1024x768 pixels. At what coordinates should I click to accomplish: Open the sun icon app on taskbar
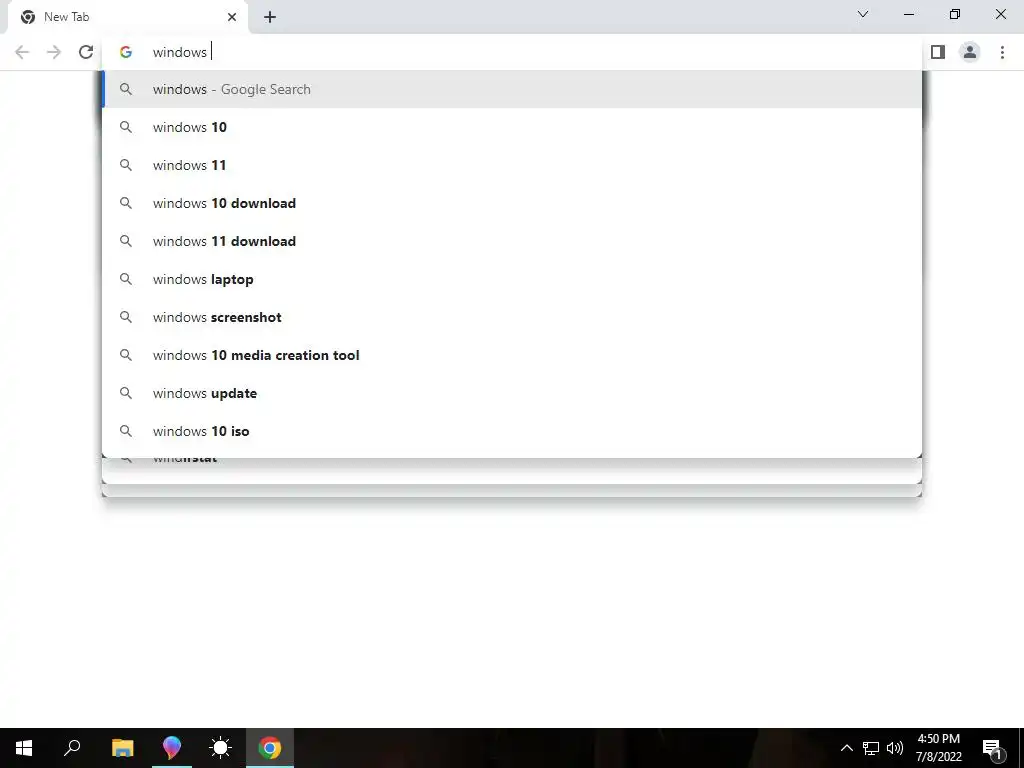[221, 748]
